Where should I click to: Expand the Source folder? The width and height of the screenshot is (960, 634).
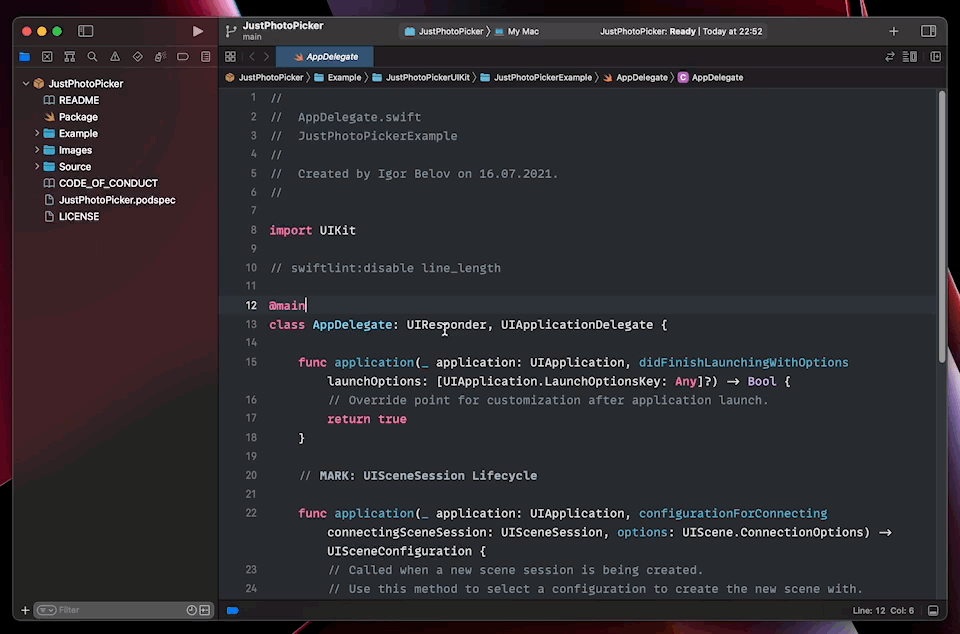37,166
